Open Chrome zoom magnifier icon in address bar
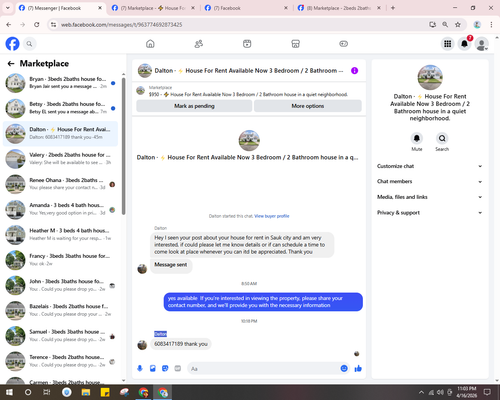Viewport: 500px width, 400px height. coord(445,24)
